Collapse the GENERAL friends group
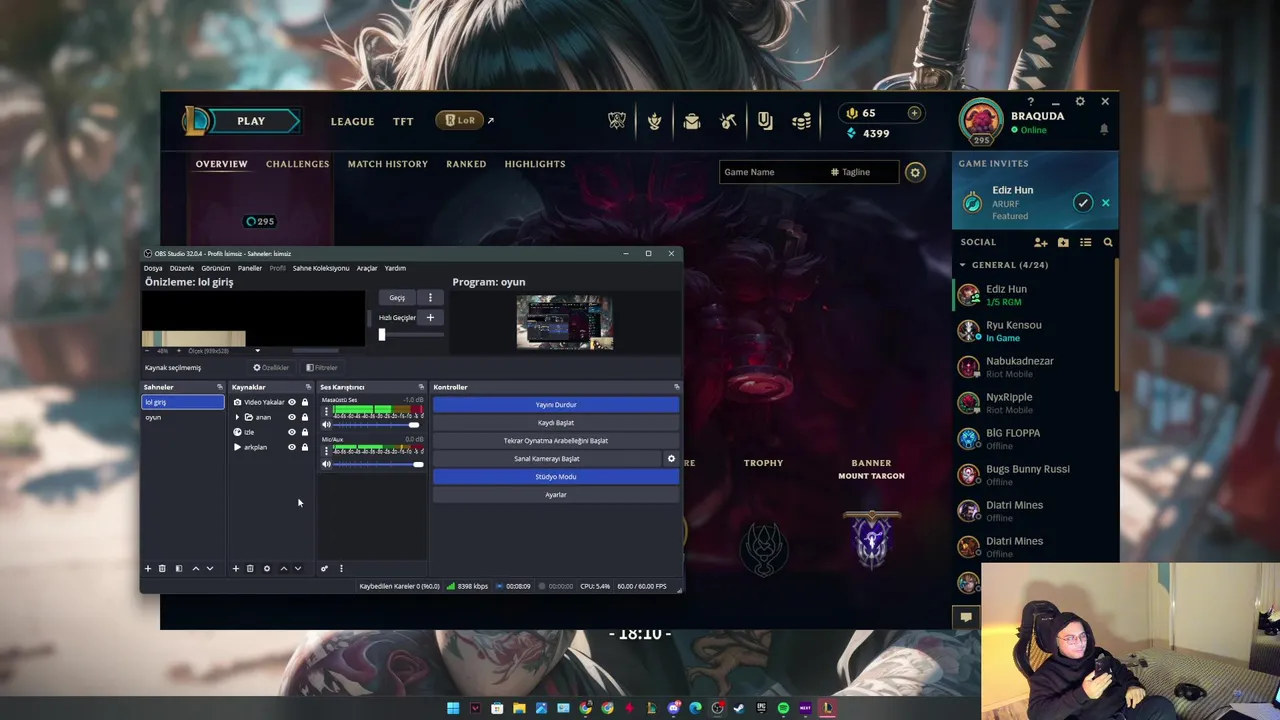This screenshot has height=720, width=1280. click(x=963, y=265)
